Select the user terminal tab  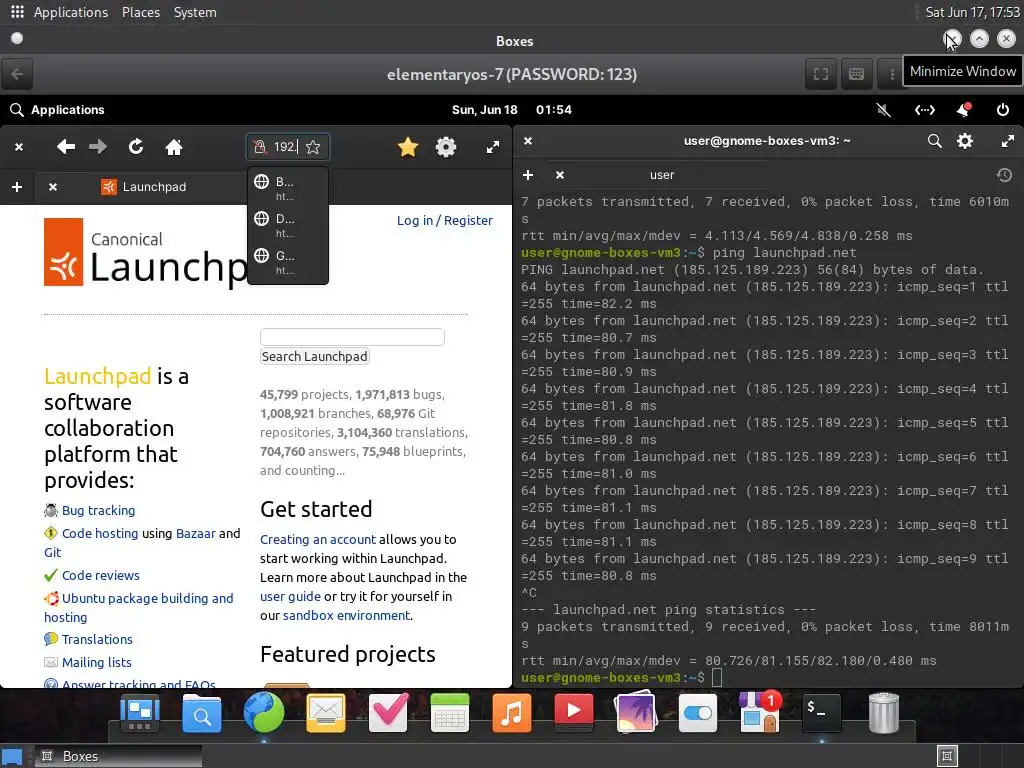[662, 175]
